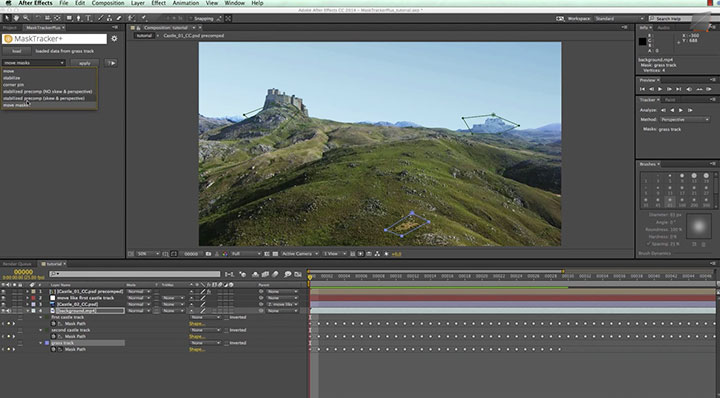Toggle visibility eye of background.mp4 layer

[4, 311]
